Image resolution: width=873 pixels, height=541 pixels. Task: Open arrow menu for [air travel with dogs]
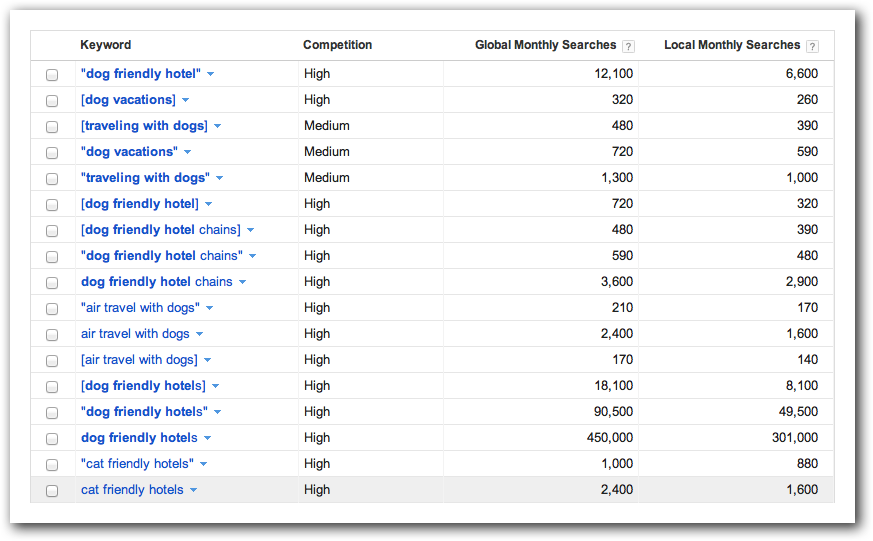[x=207, y=360]
